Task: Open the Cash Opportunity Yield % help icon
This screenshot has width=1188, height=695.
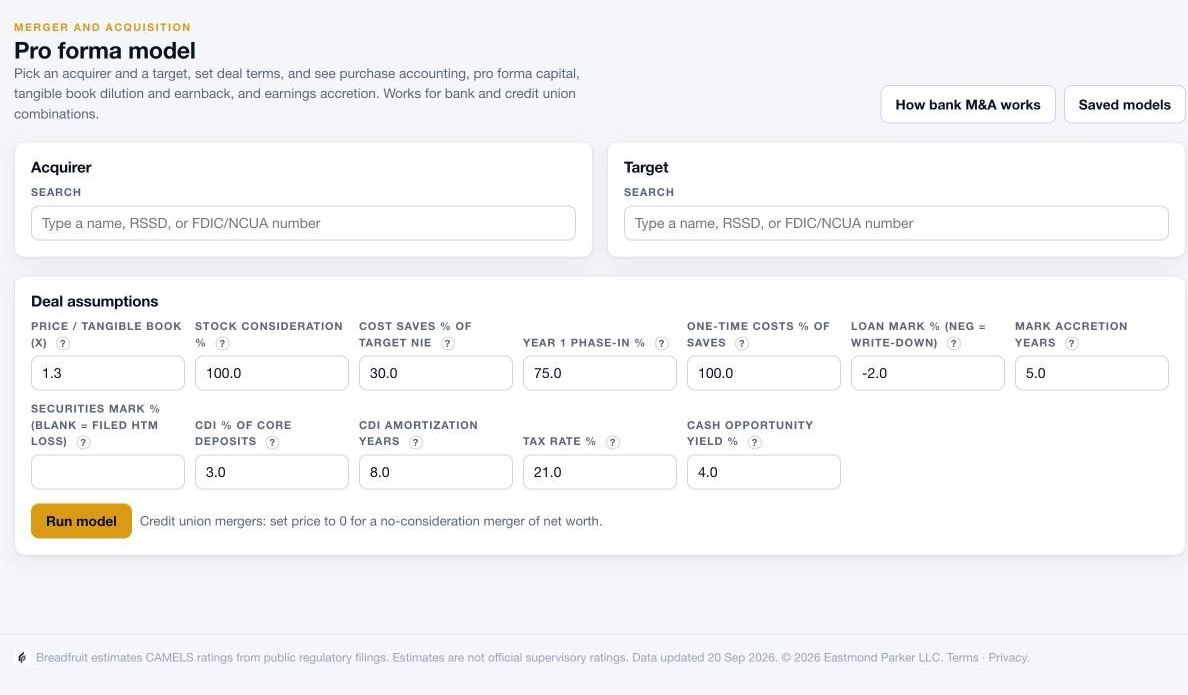Action: click(x=755, y=442)
